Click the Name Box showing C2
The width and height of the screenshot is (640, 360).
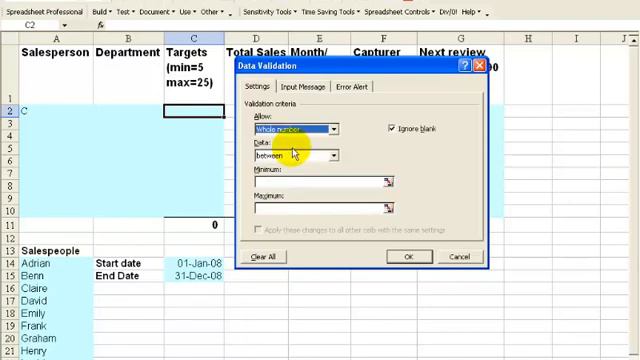coord(30,25)
